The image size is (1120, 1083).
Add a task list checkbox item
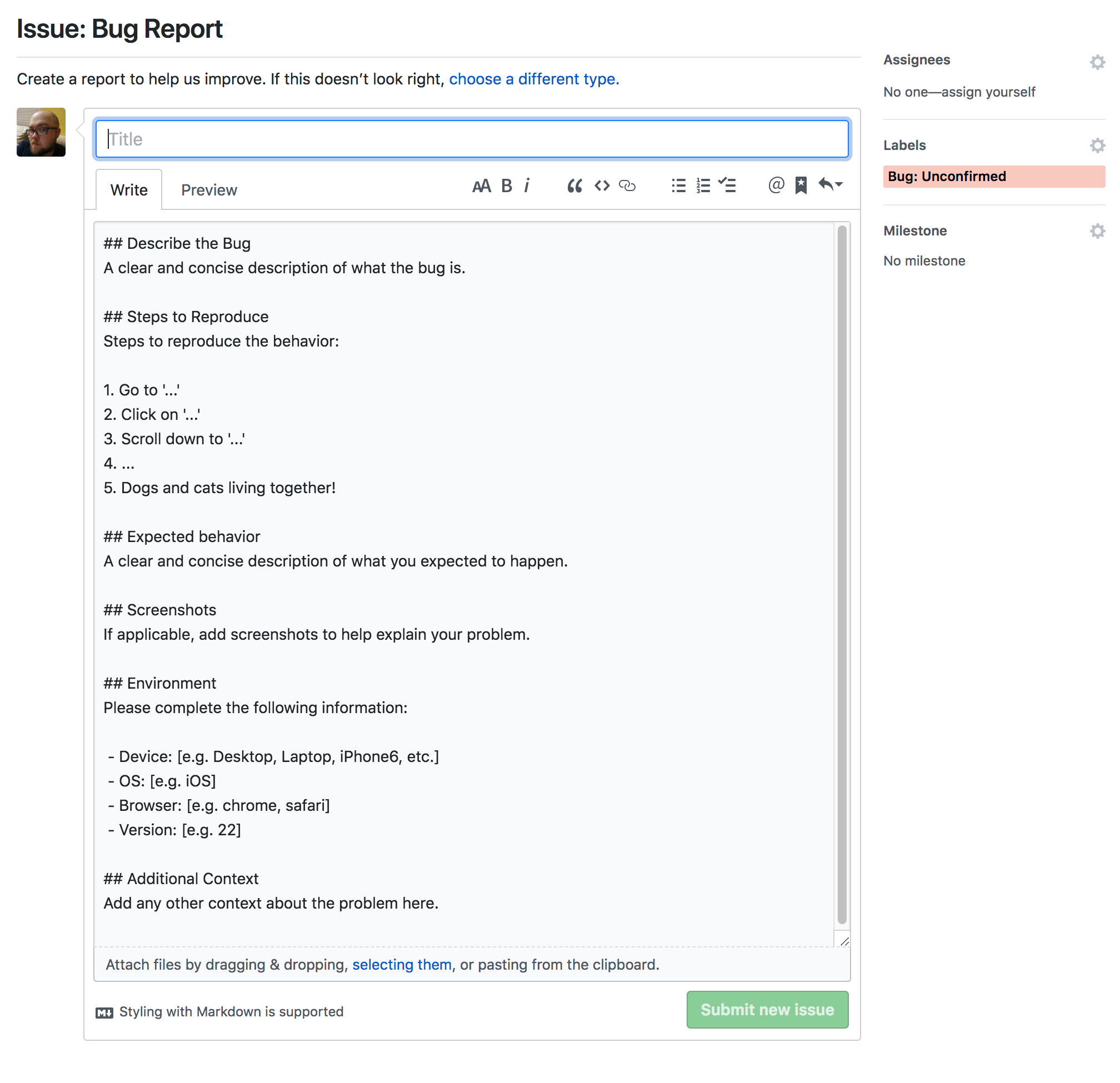point(727,185)
